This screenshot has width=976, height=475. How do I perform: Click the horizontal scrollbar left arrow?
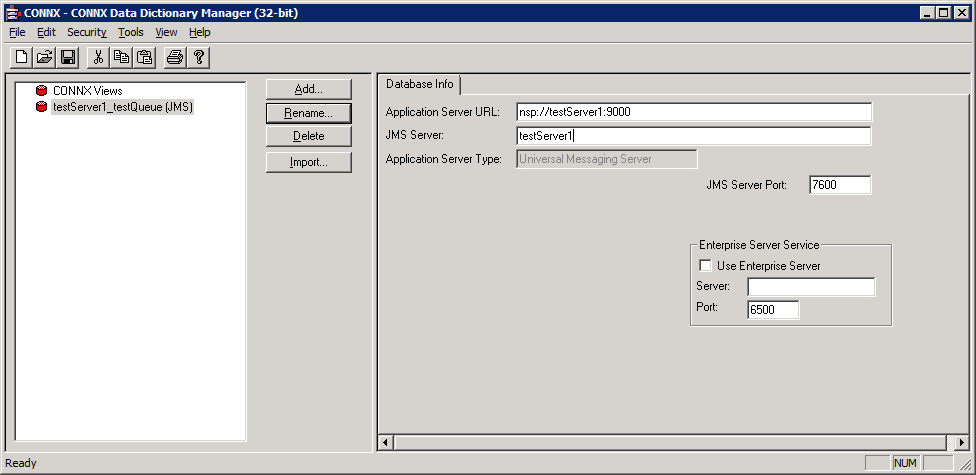click(x=385, y=443)
